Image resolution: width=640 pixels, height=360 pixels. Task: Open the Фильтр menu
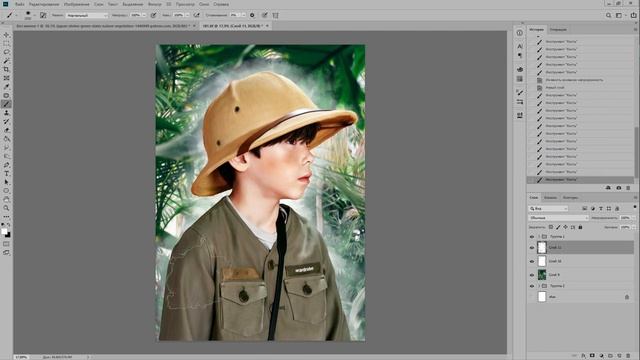pos(154,4)
